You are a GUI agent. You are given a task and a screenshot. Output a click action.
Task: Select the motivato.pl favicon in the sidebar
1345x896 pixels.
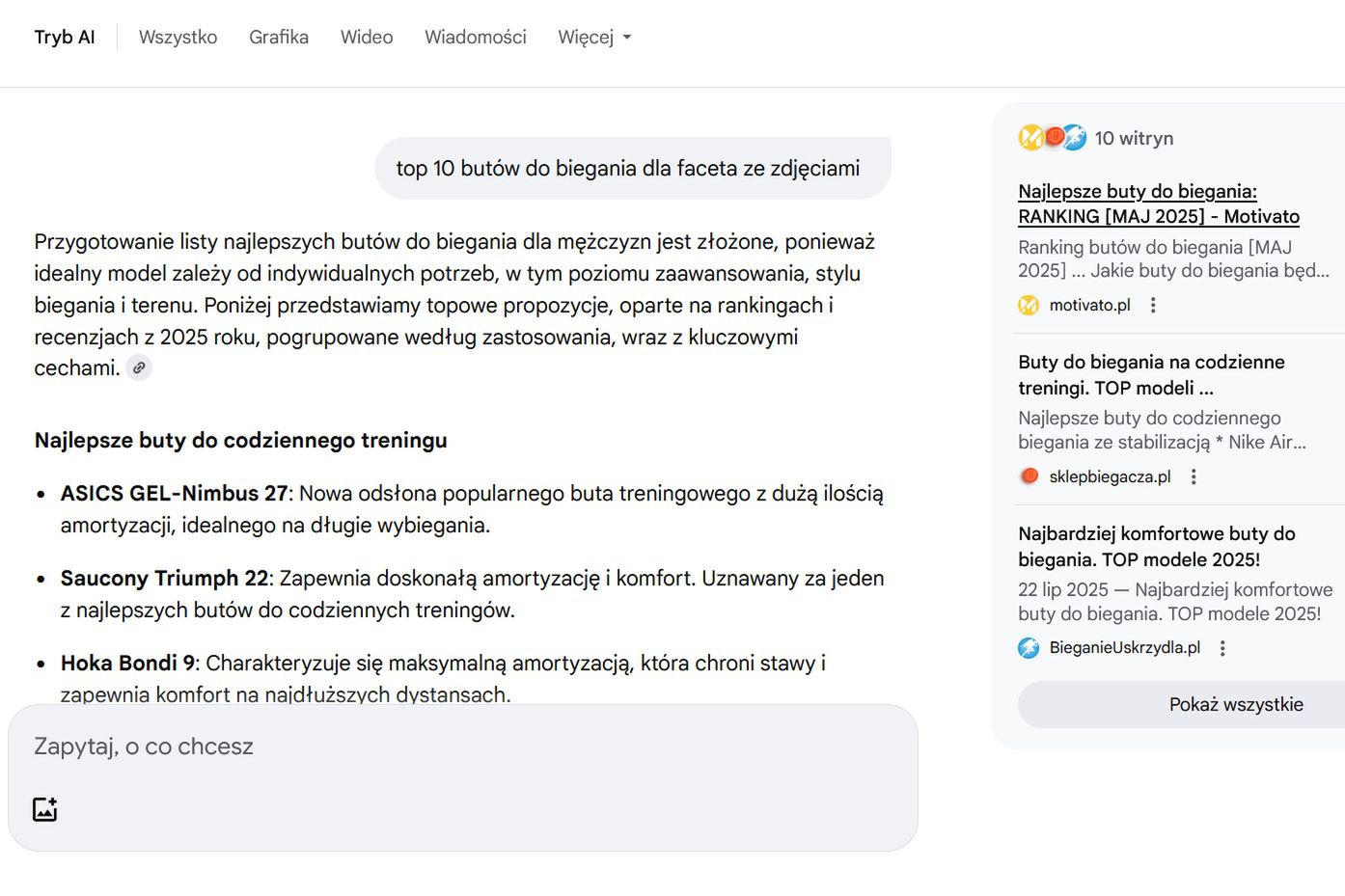point(1028,305)
